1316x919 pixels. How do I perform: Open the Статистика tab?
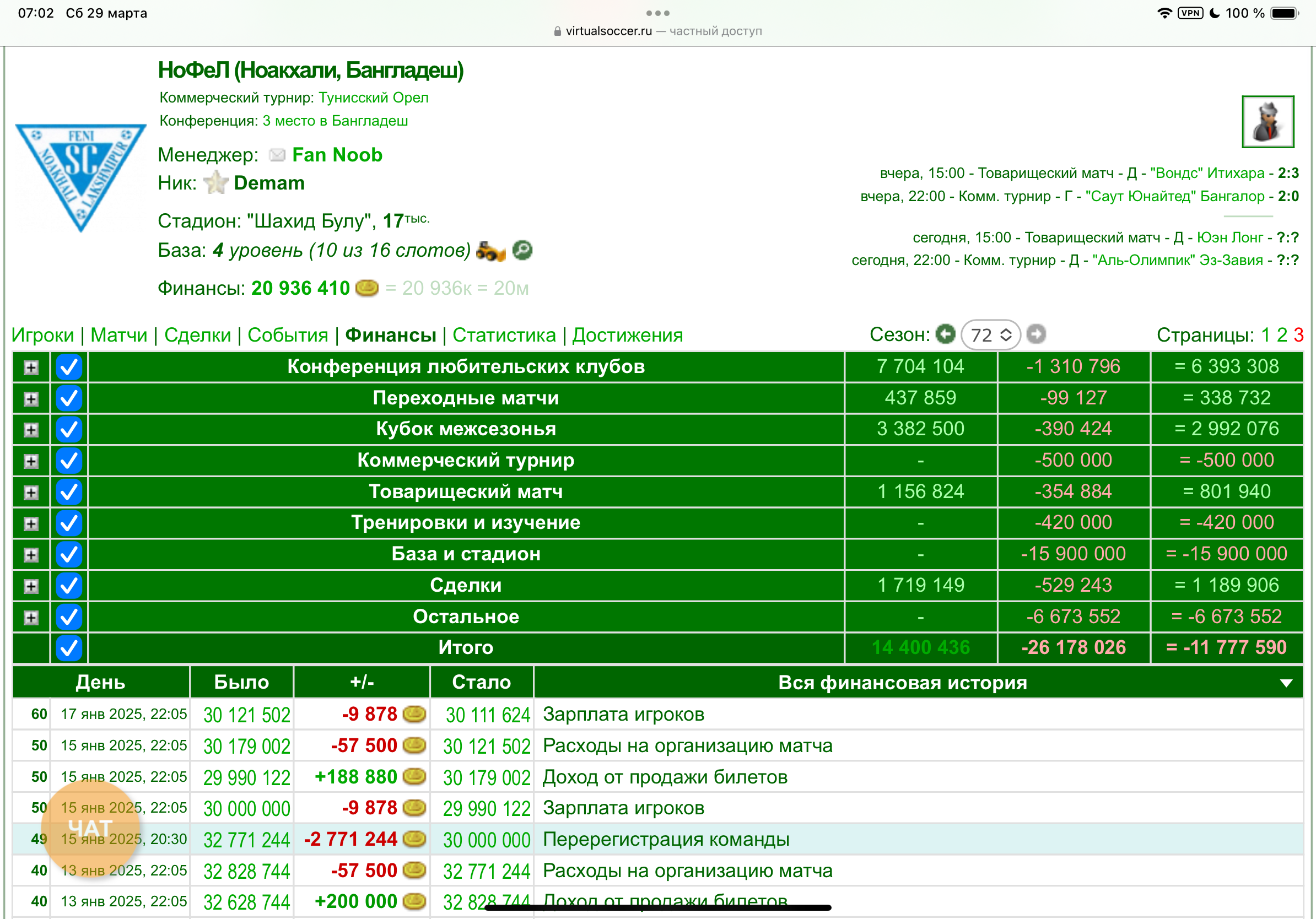click(504, 335)
